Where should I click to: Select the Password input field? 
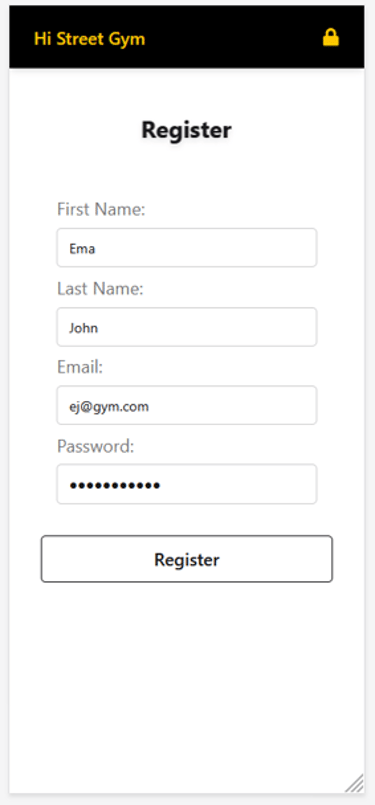[186, 484]
